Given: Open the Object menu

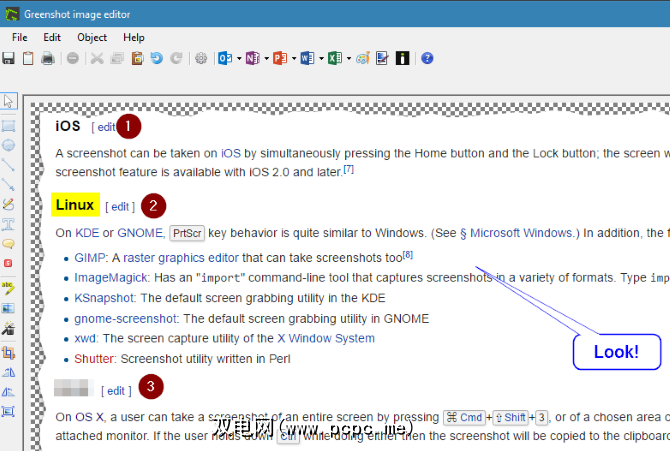Looking at the screenshot, I should tap(92, 38).
